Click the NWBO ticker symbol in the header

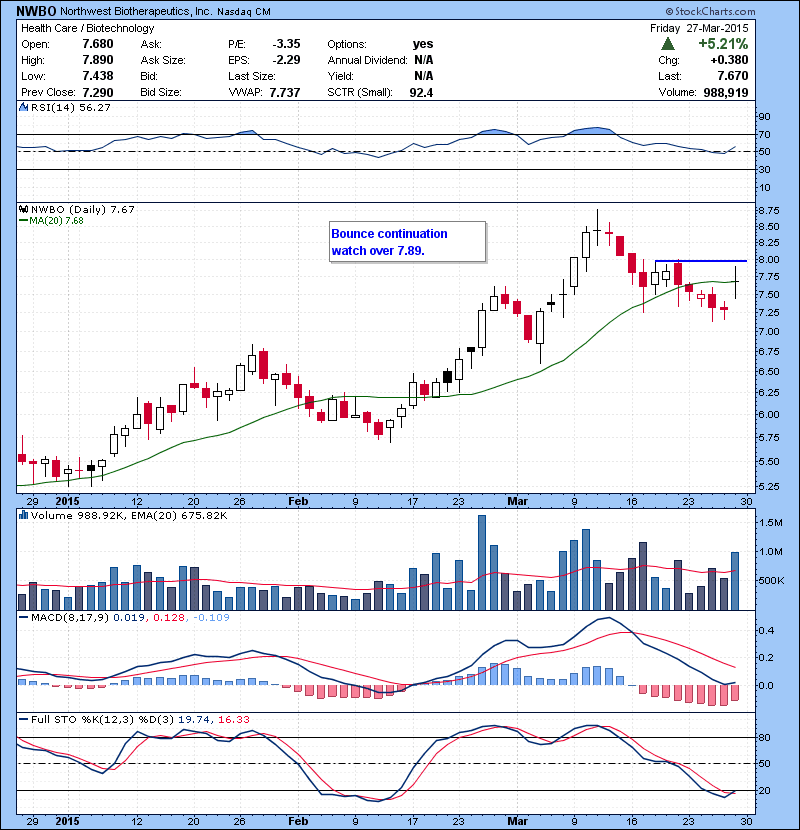coord(36,11)
